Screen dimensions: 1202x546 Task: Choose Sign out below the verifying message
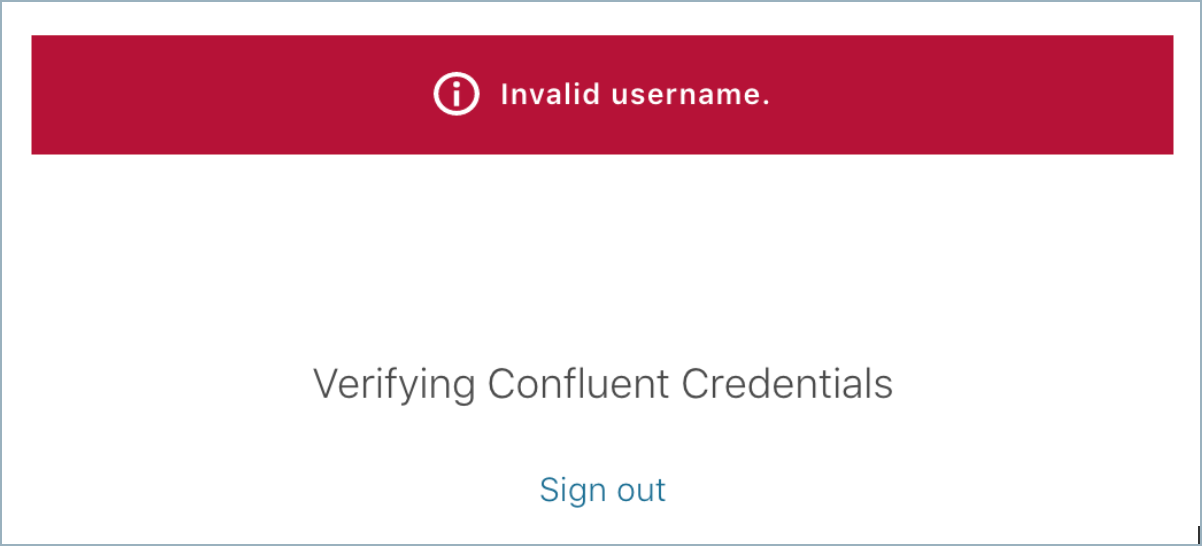(x=602, y=490)
